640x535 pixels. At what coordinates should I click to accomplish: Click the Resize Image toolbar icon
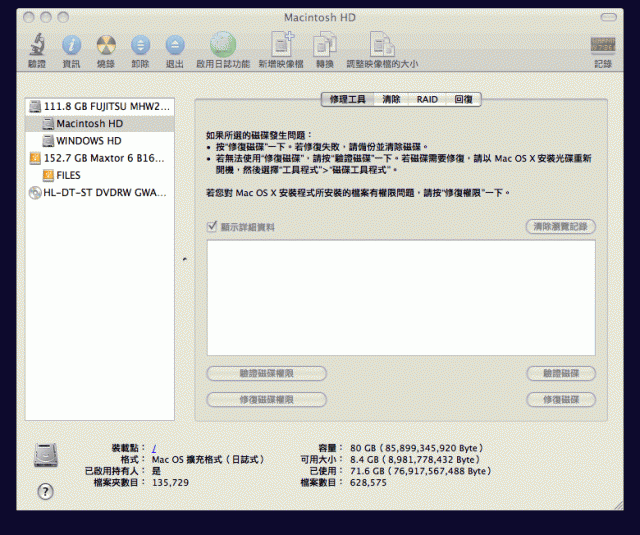(382, 44)
